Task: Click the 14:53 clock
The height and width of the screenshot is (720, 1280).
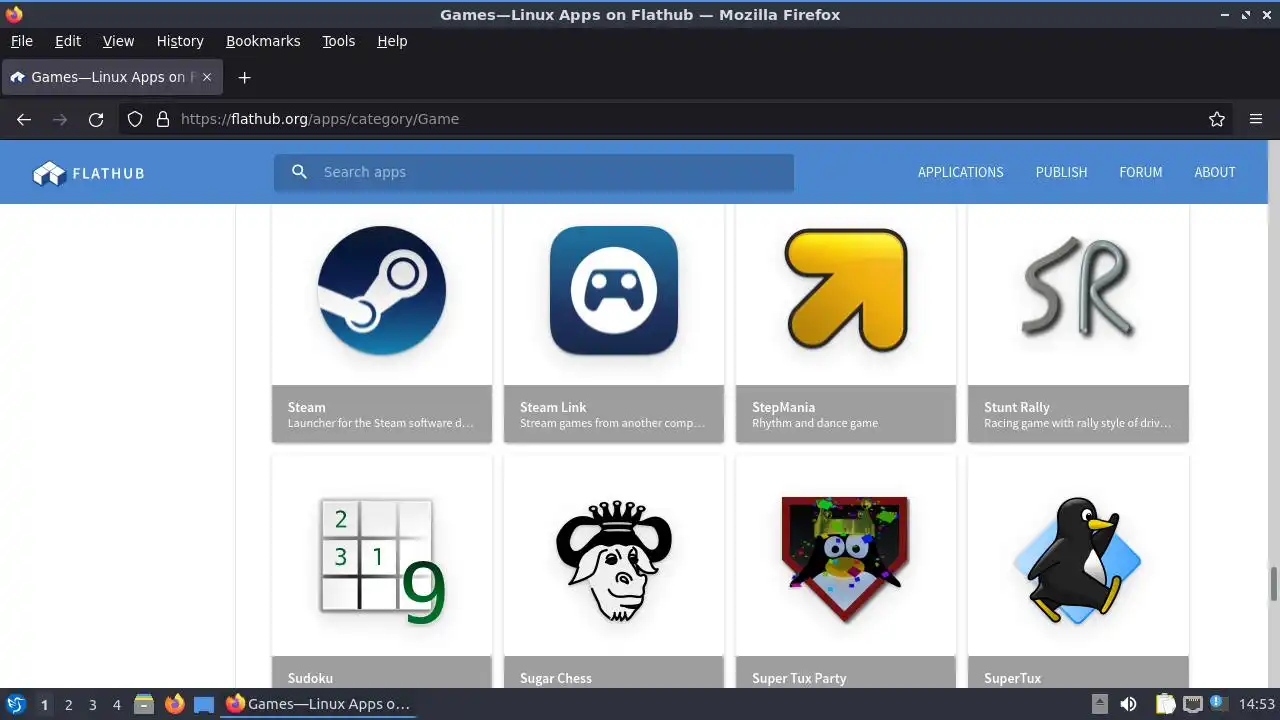Action: (1257, 704)
